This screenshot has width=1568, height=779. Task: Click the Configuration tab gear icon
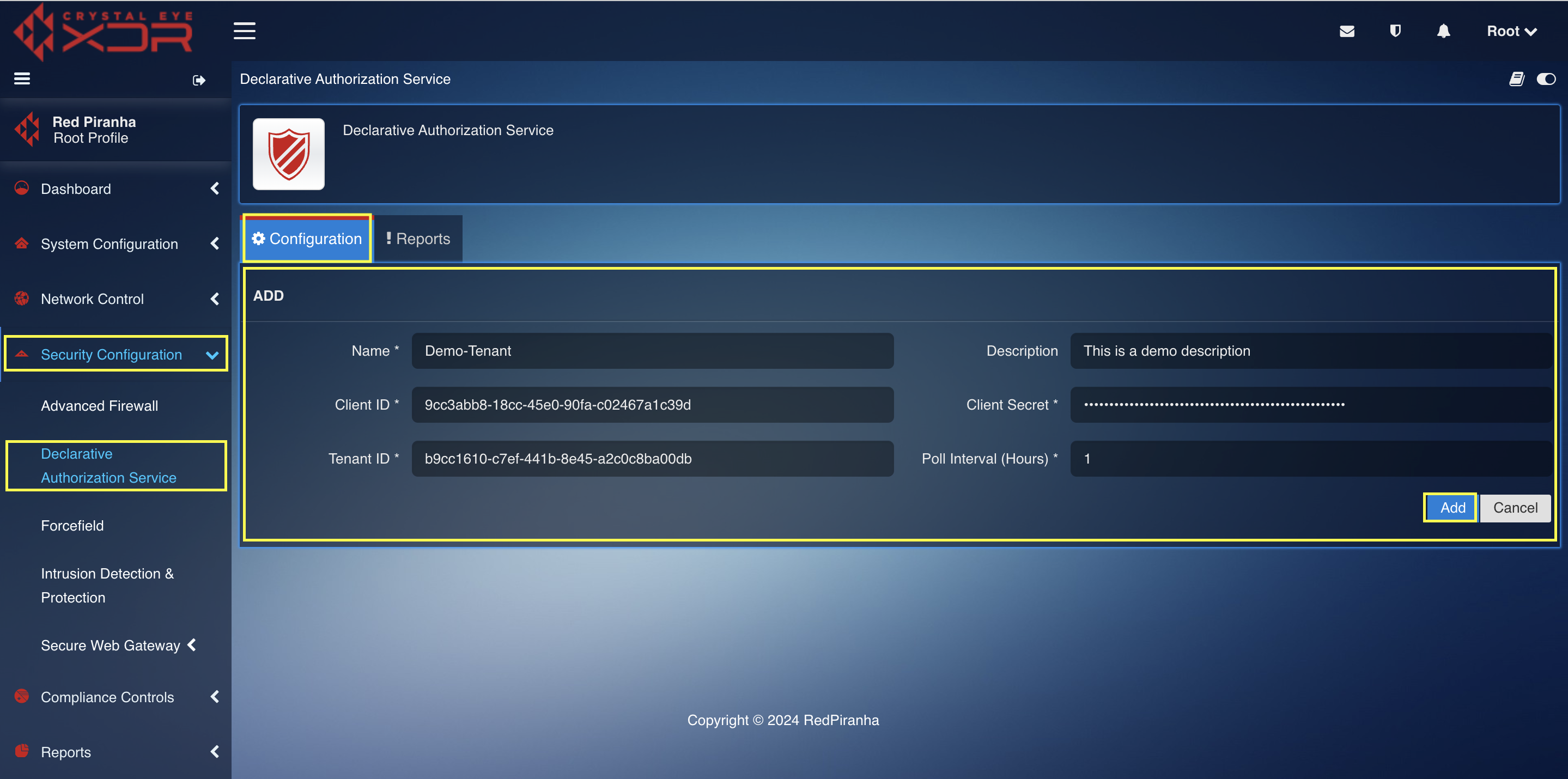(258, 238)
